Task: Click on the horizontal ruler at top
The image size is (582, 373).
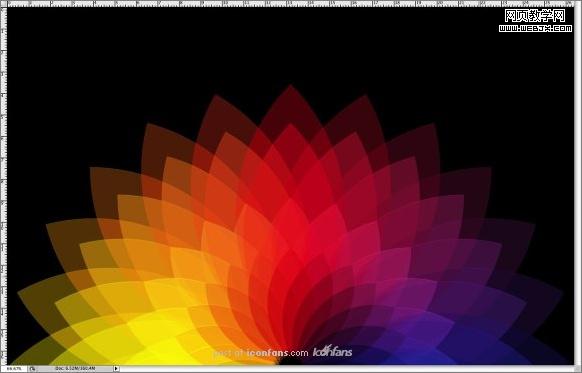Action: pos(291,4)
